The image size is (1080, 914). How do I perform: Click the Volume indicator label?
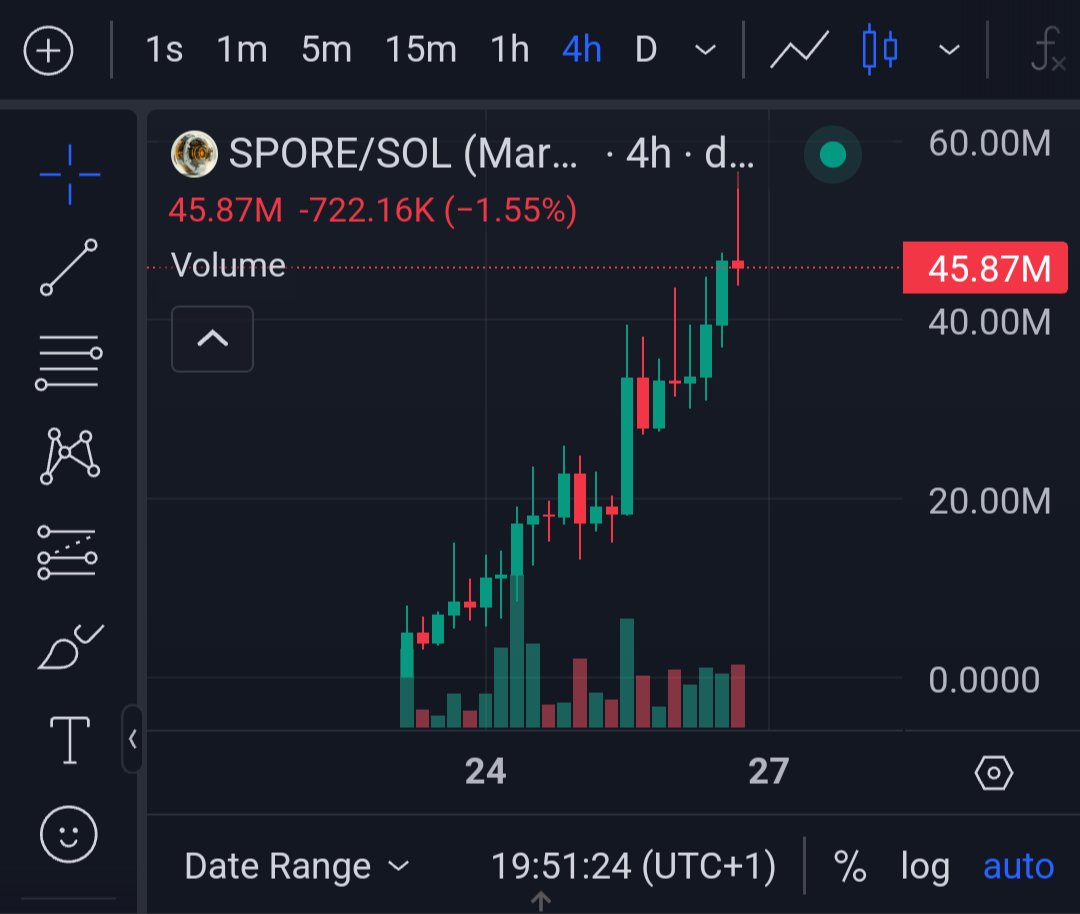point(228,265)
